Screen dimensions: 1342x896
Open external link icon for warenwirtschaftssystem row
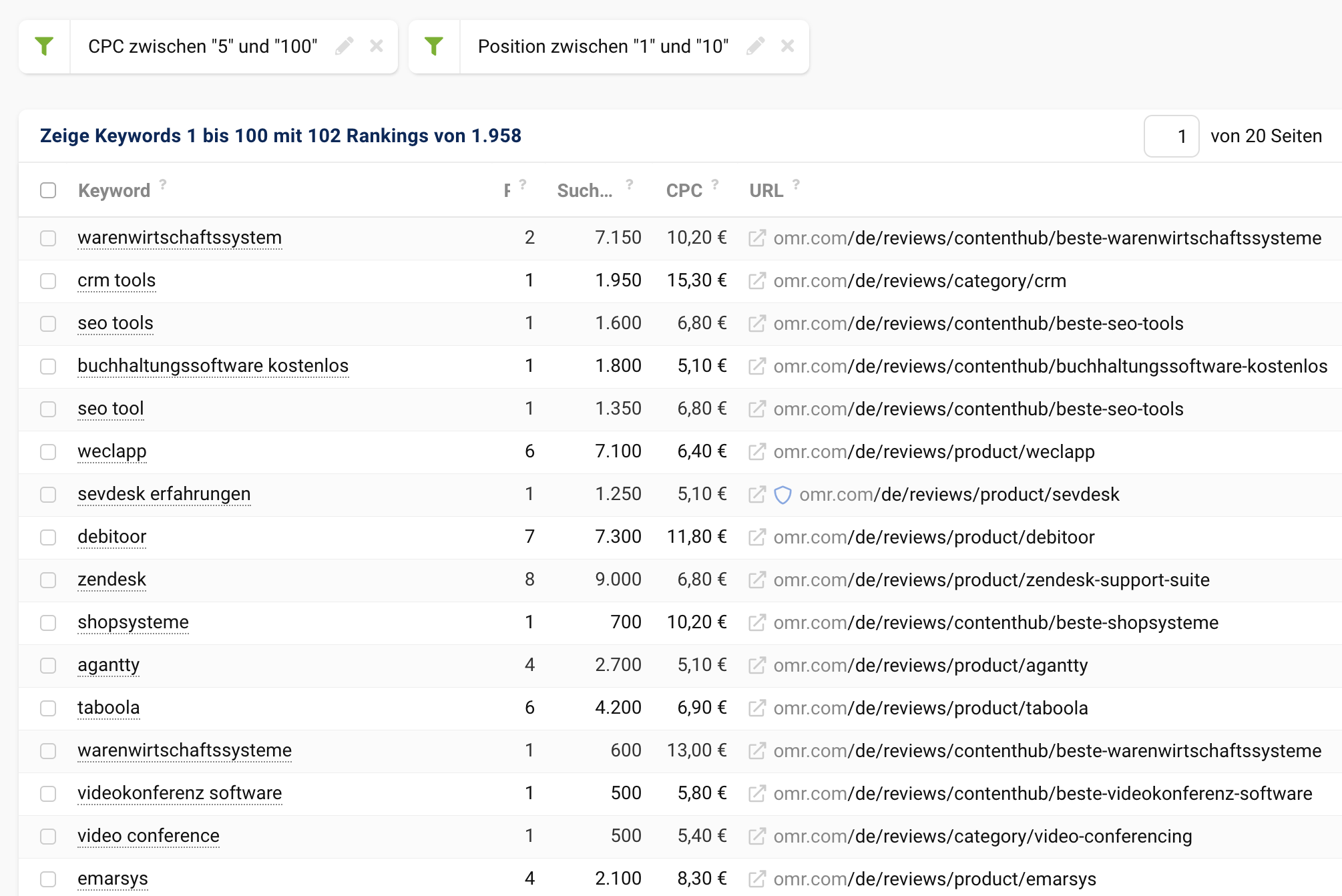756,238
